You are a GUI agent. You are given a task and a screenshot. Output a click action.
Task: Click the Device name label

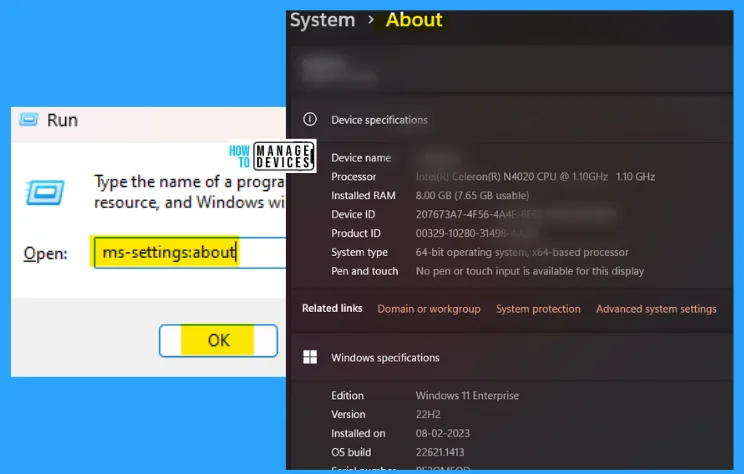click(x=361, y=158)
